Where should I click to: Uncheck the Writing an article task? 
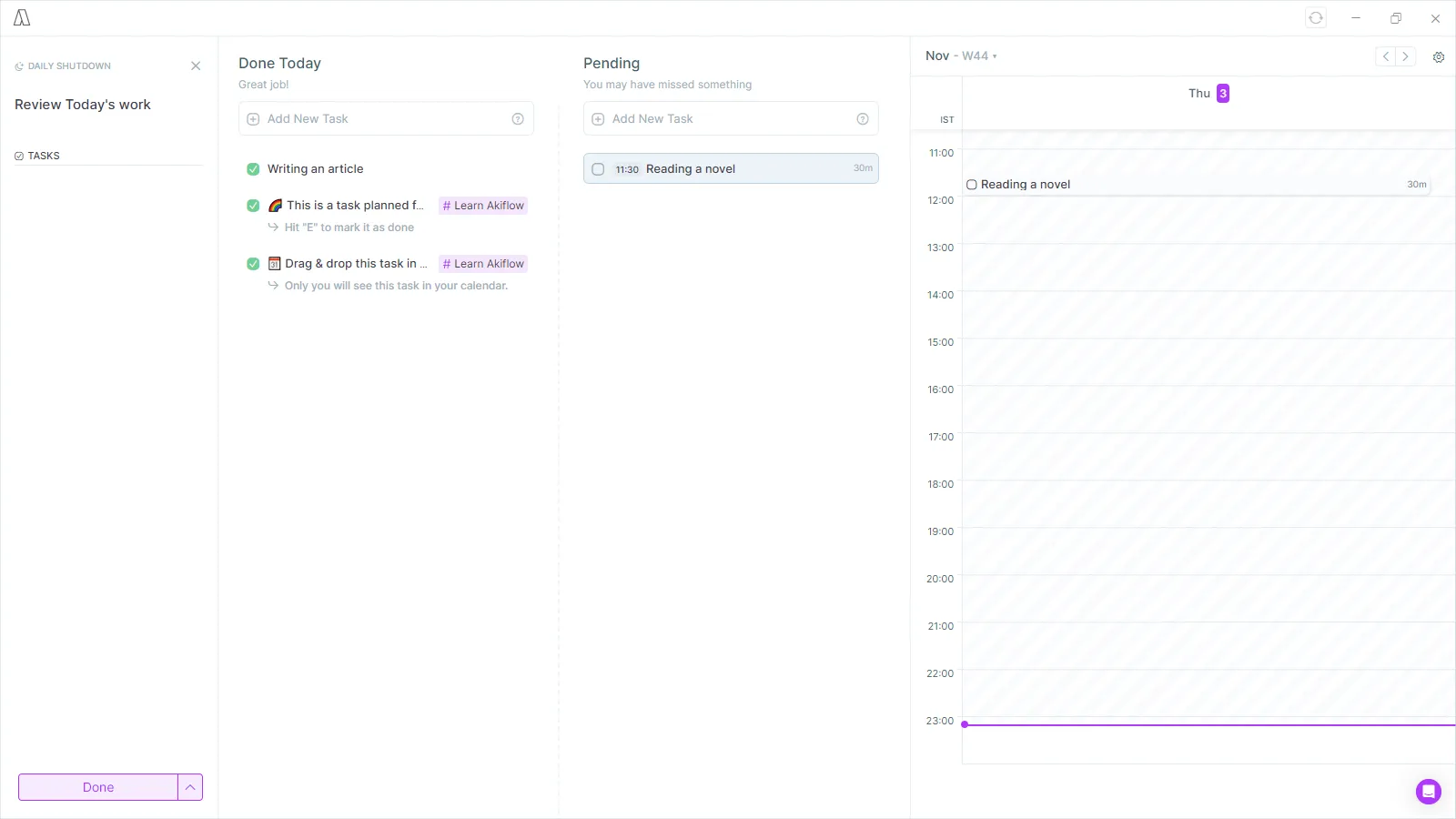(253, 169)
